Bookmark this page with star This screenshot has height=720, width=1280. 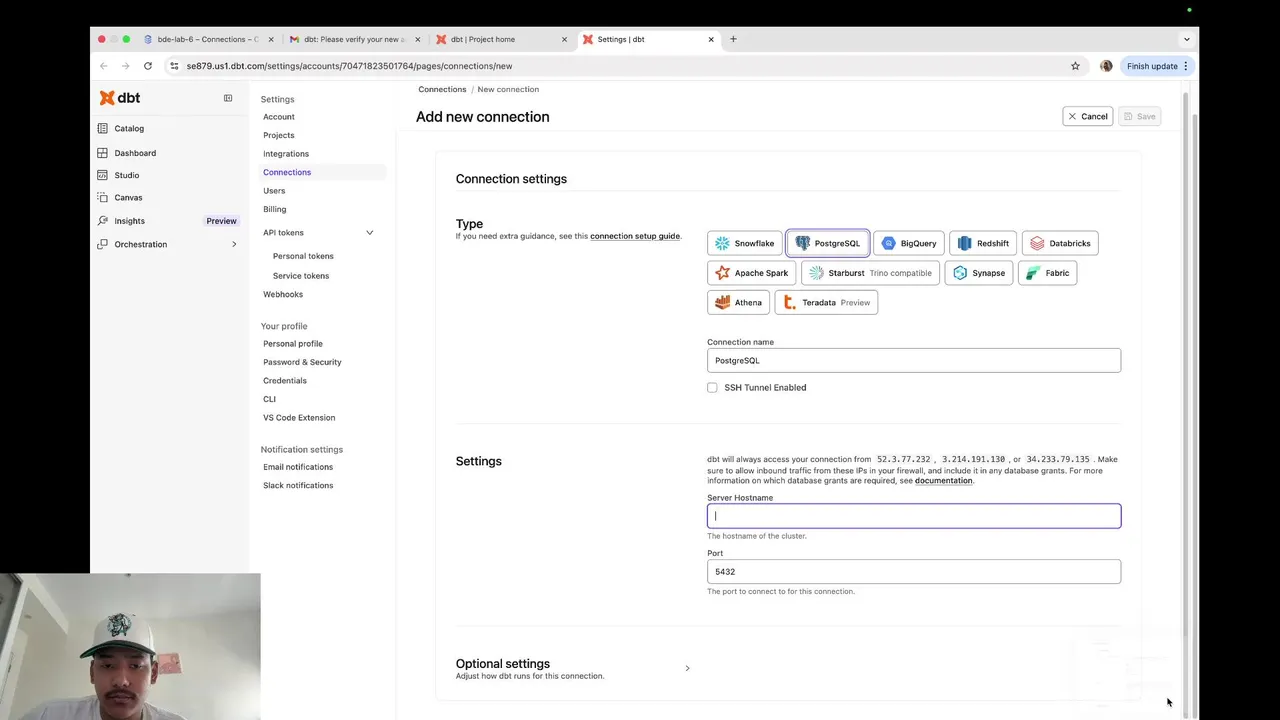coord(1076,66)
